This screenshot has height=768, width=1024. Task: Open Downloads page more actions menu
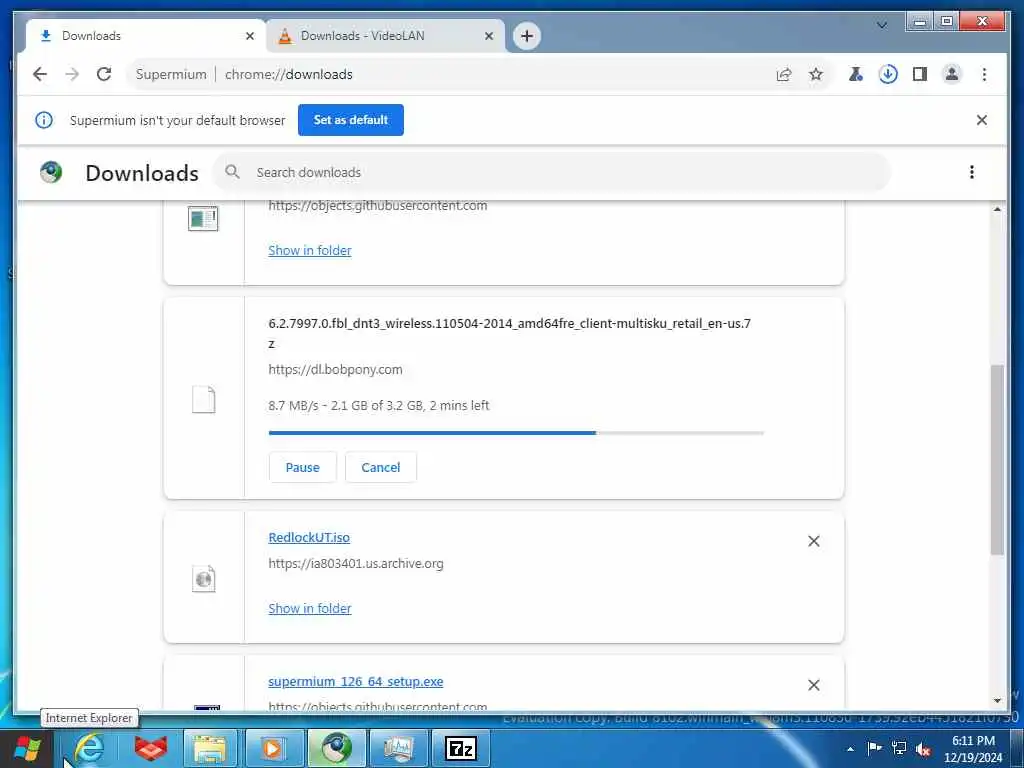972,172
